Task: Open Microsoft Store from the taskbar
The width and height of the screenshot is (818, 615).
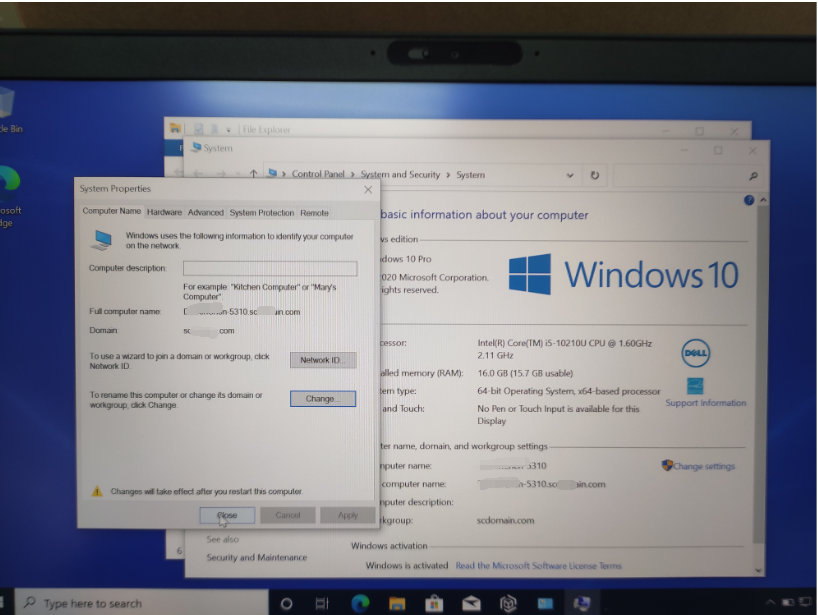Action: 434,604
